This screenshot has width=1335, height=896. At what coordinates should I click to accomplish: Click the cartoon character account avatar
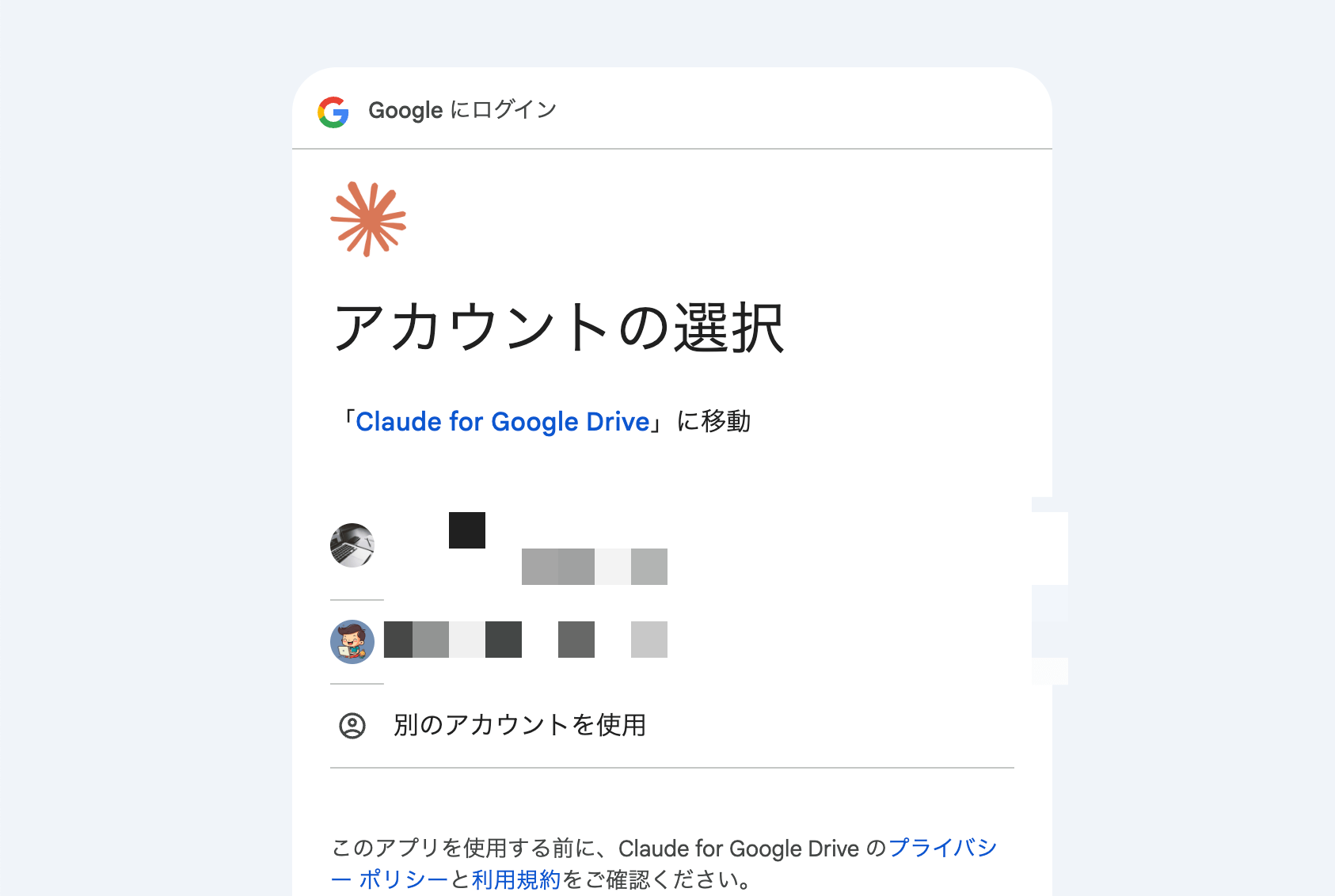click(x=352, y=642)
